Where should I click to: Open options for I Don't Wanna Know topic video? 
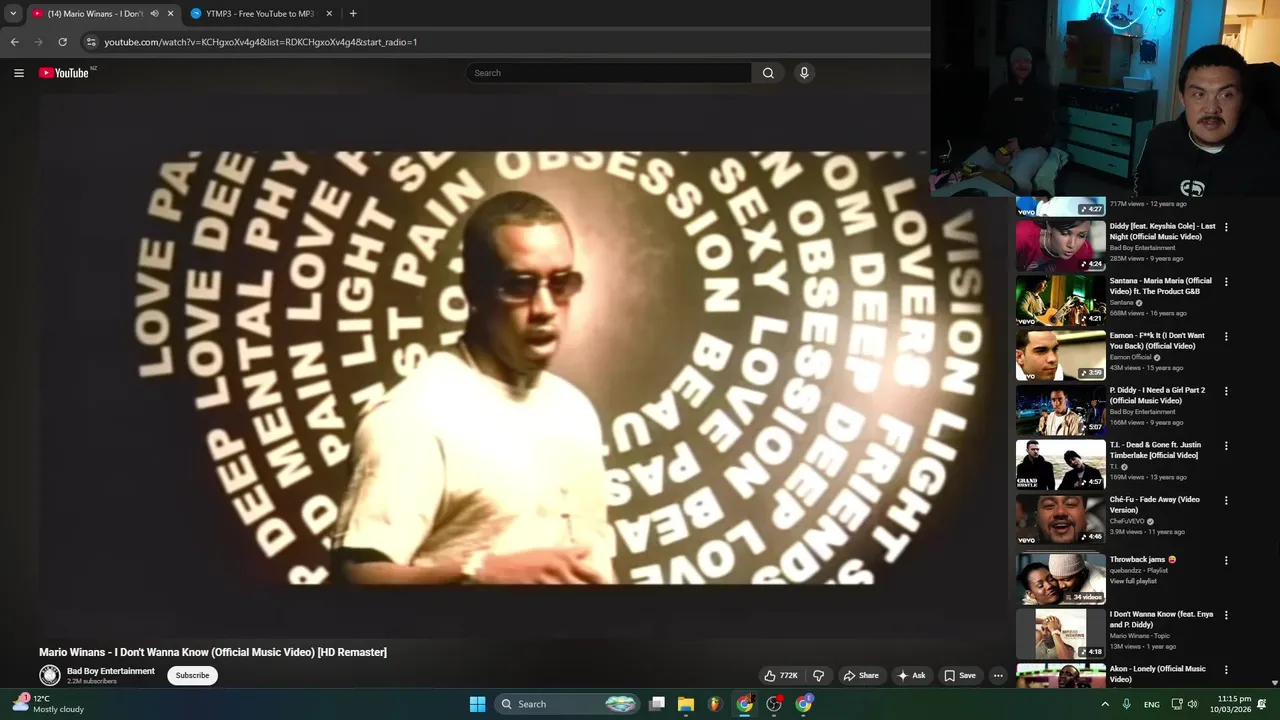click(1226, 616)
